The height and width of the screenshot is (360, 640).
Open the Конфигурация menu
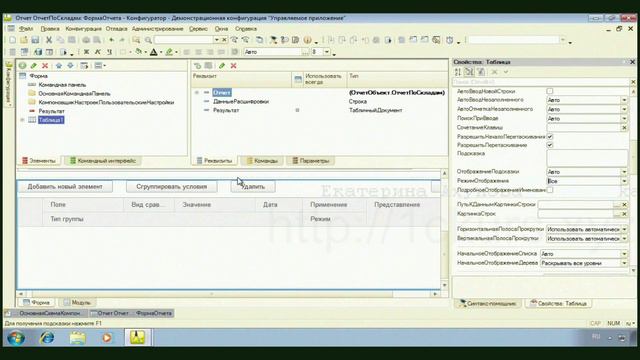pyautogui.click(x=84, y=29)
